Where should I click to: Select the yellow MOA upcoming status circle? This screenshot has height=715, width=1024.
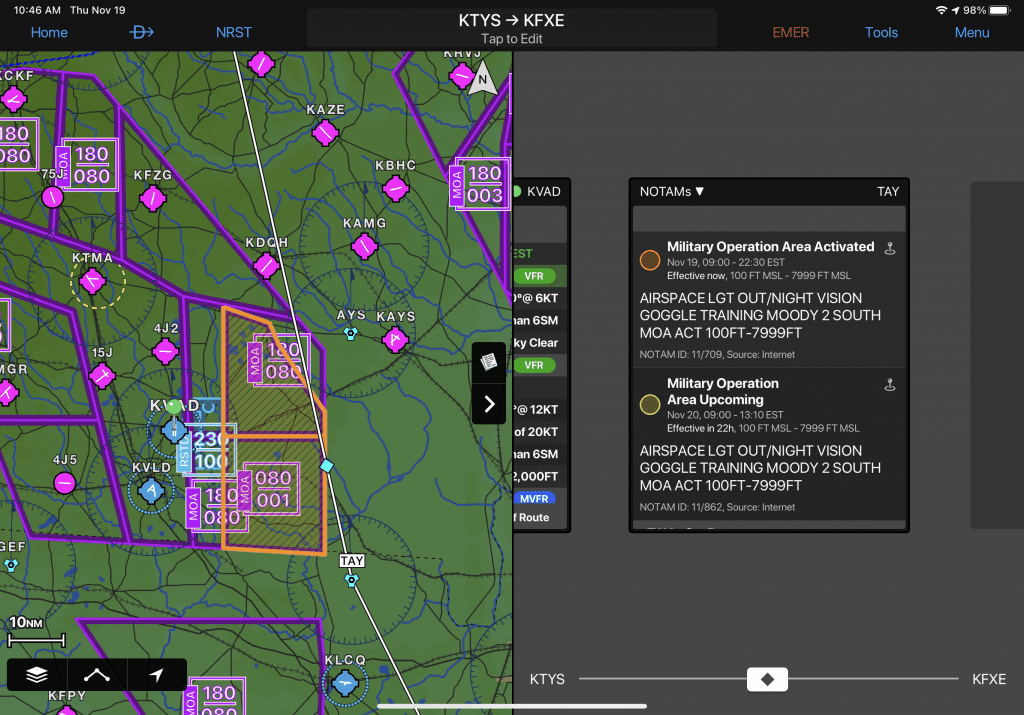click(x=649, y=405)
